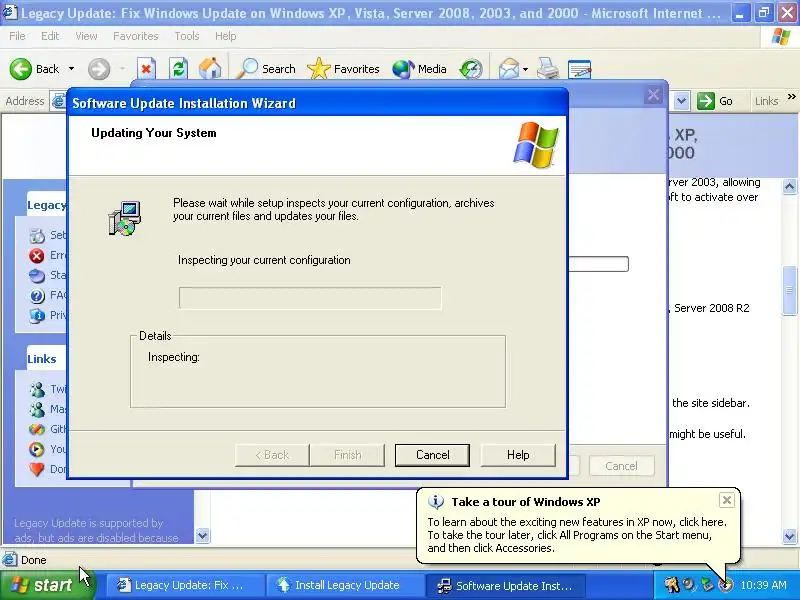Click the Internet Explorer page icon in status bar

[x=10, y=560]
